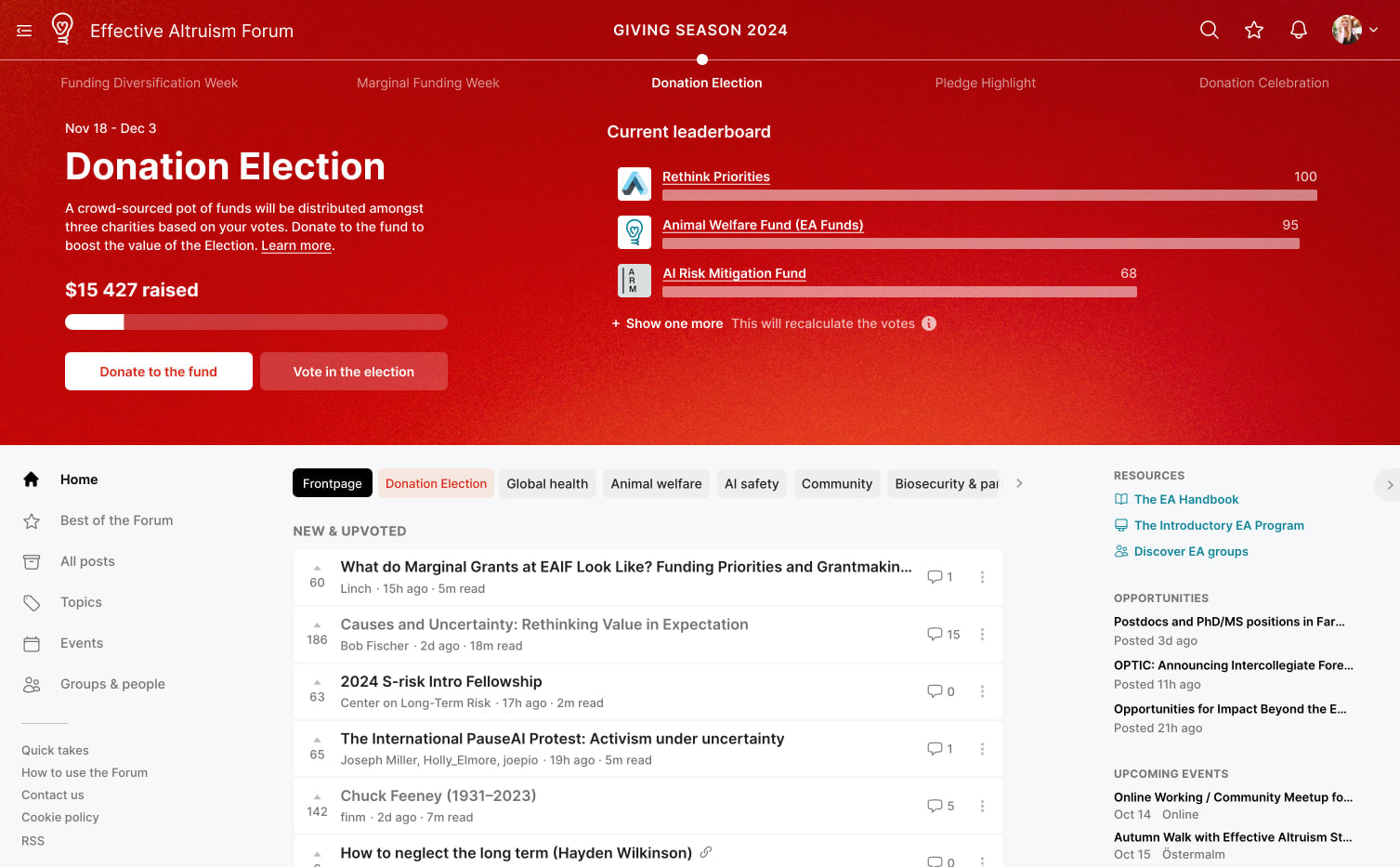The height and width of the screenshot is (867, 1400).
Task: Open more options for Chuck Feeney post
Action: point(982,806)
